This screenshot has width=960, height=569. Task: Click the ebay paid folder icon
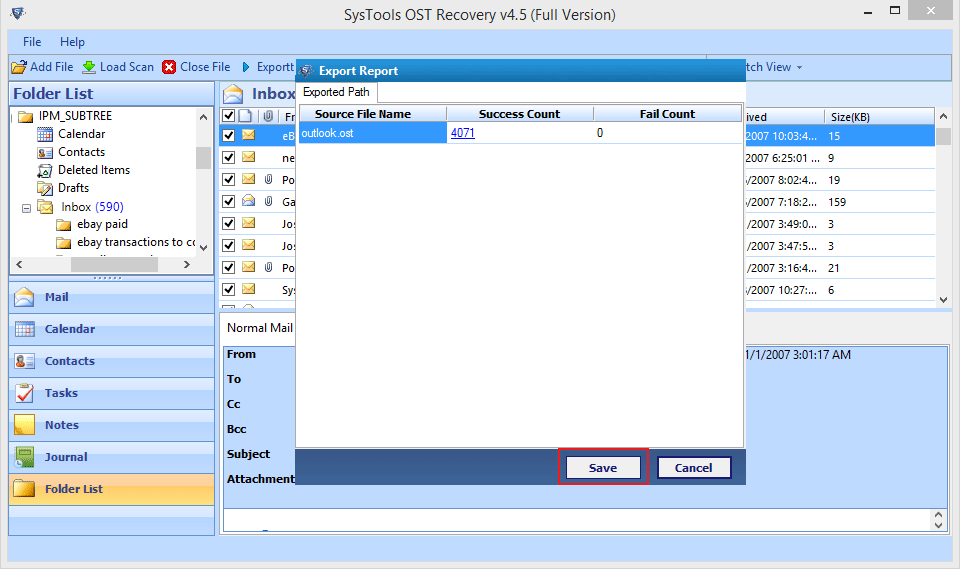(64, 225)
